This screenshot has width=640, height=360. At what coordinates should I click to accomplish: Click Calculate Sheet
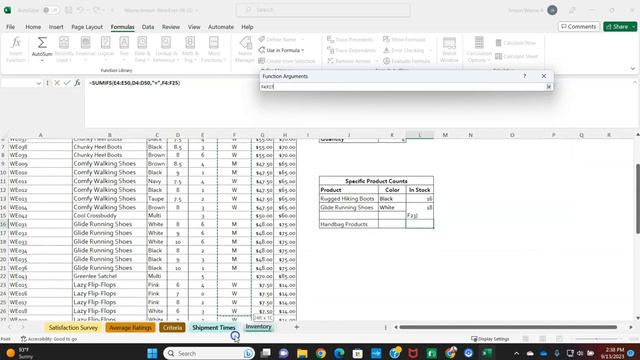click(516, 56)
